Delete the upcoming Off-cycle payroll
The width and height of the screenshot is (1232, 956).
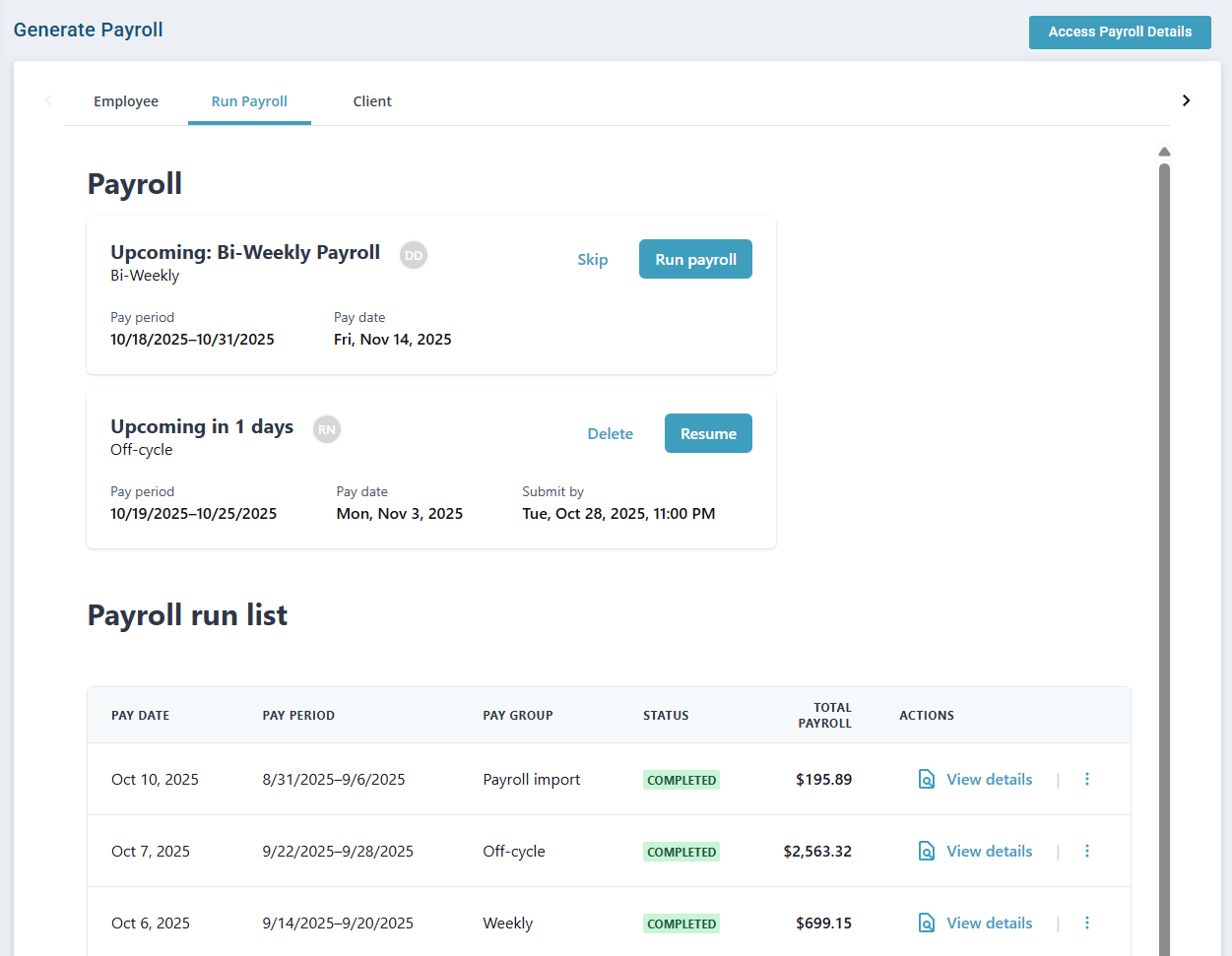tap(610, 434)
